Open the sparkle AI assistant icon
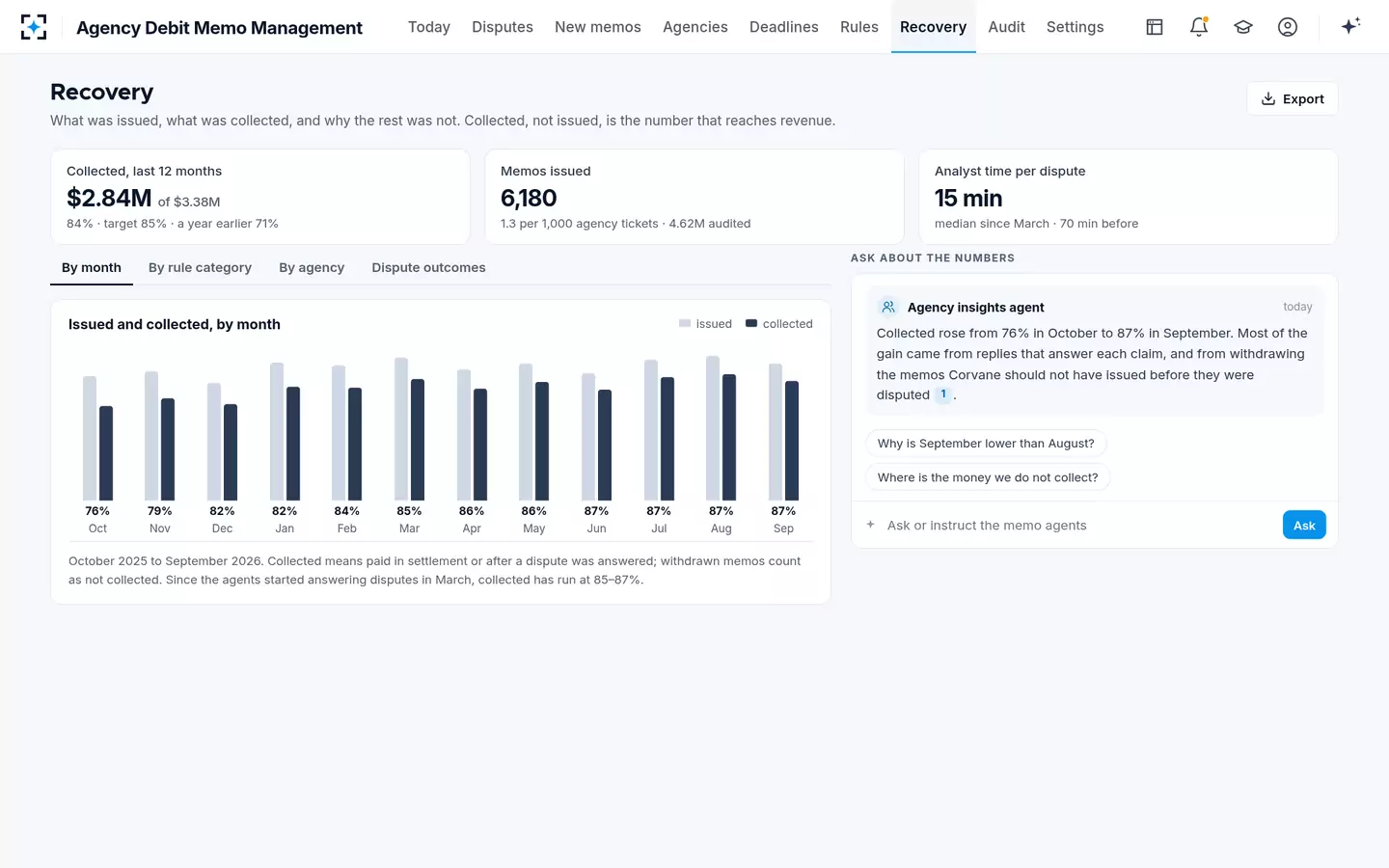The image size is (1389, 868). (x=1350, y=26)
